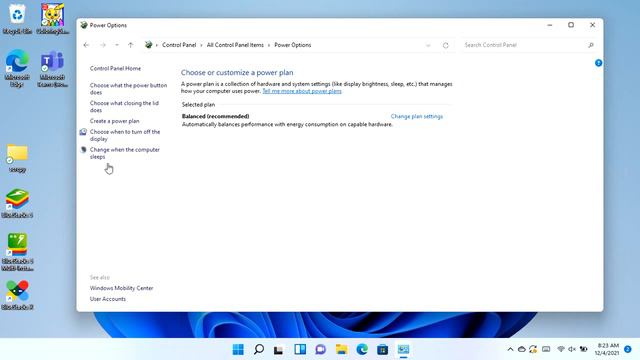This screenshot has width=640, height=360.
Task: Select Recycle Bin desktop icon
Action: [17, 19]
